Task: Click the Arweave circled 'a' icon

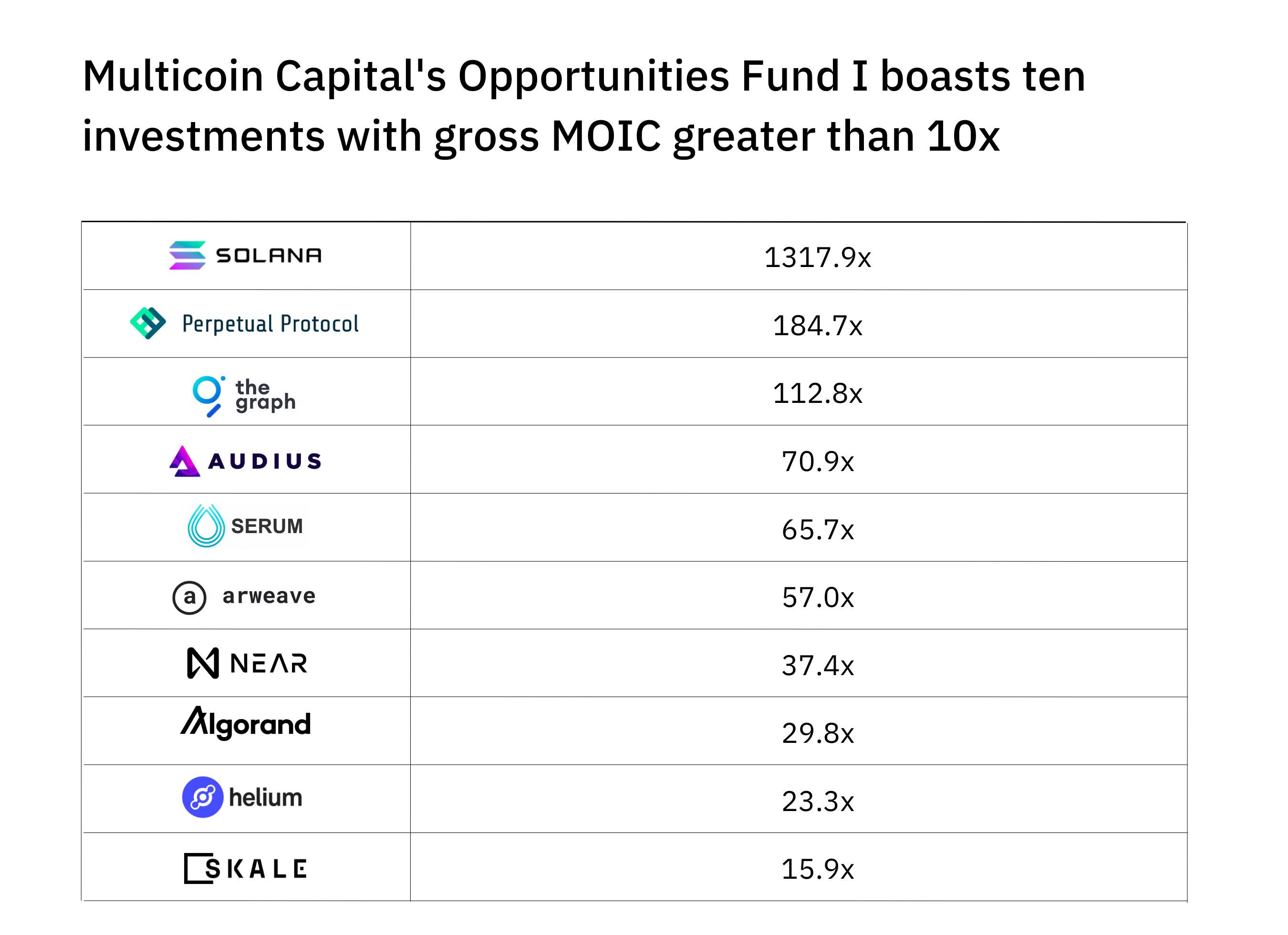Action: [x=189, y=598]
